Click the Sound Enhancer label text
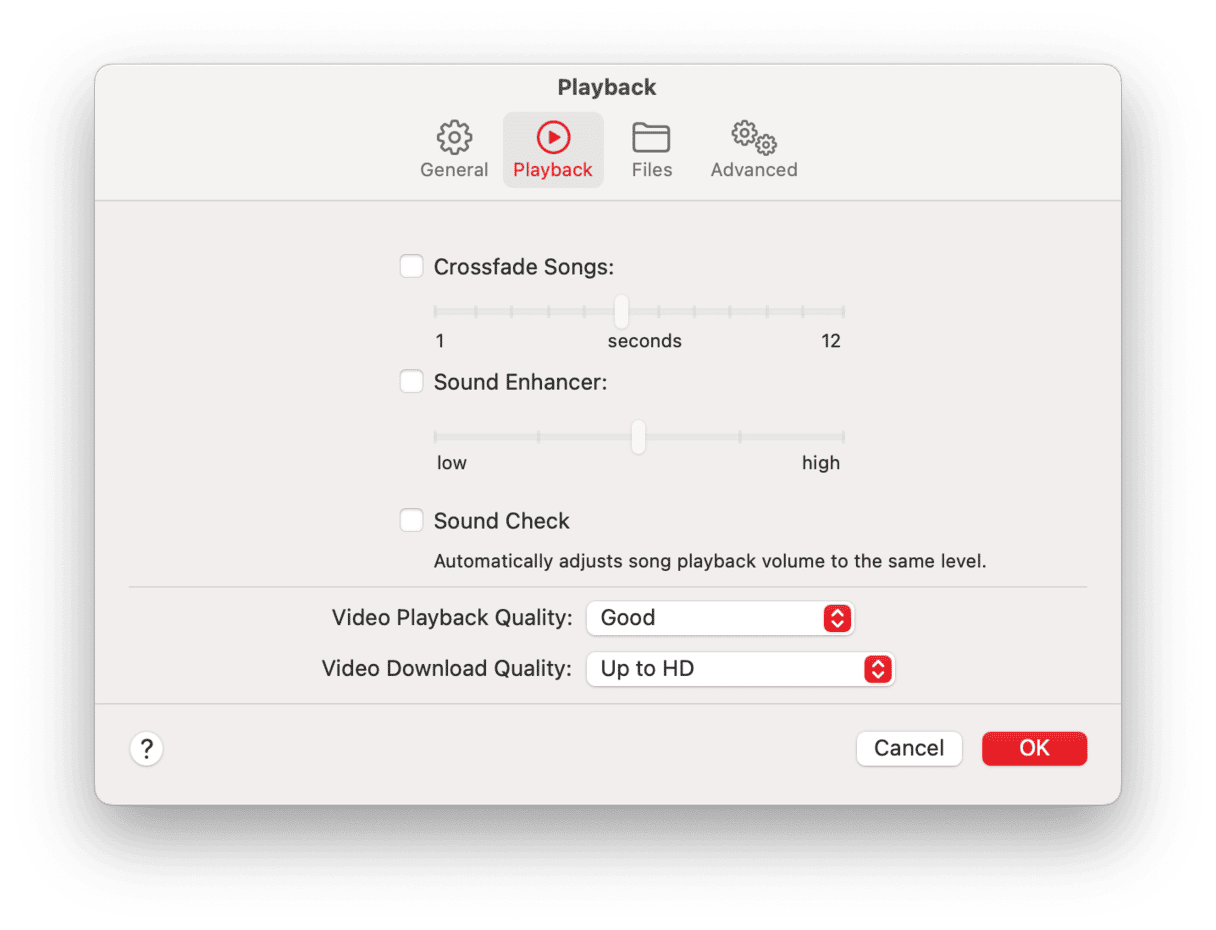 pyautogui.click(x=521, y=382)
